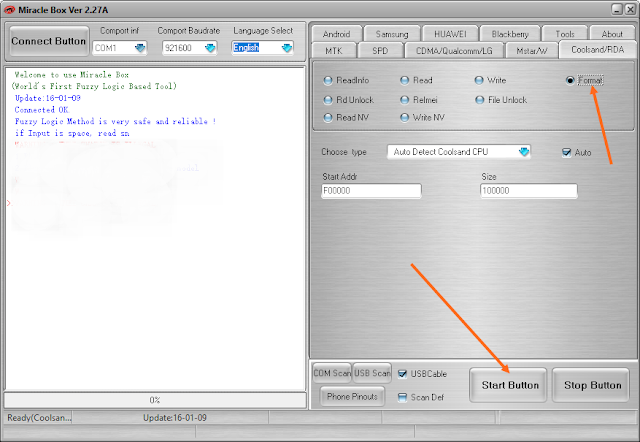Click the 0% progress bar
The width and height of the screenshot is (640, 442).
[x=155, y=400]
